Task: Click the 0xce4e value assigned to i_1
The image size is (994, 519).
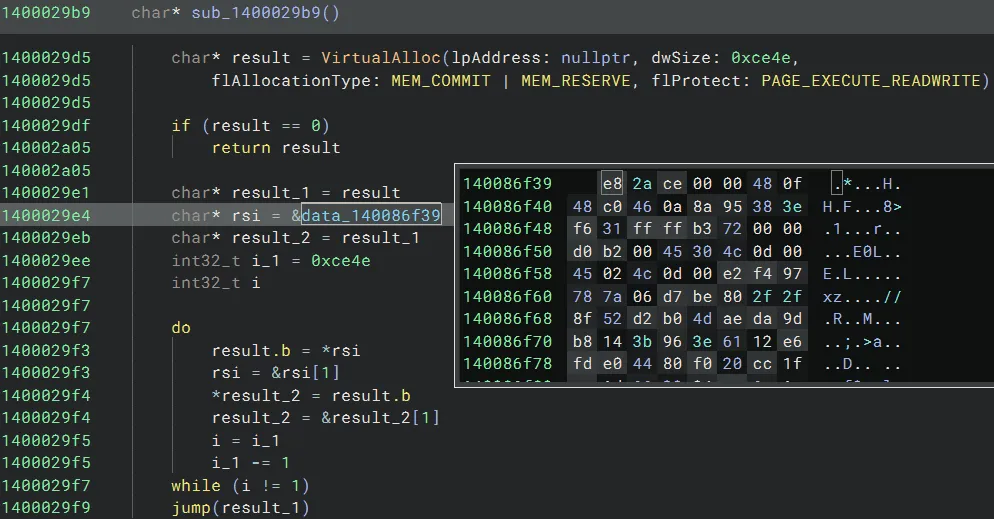Action: 340,260
